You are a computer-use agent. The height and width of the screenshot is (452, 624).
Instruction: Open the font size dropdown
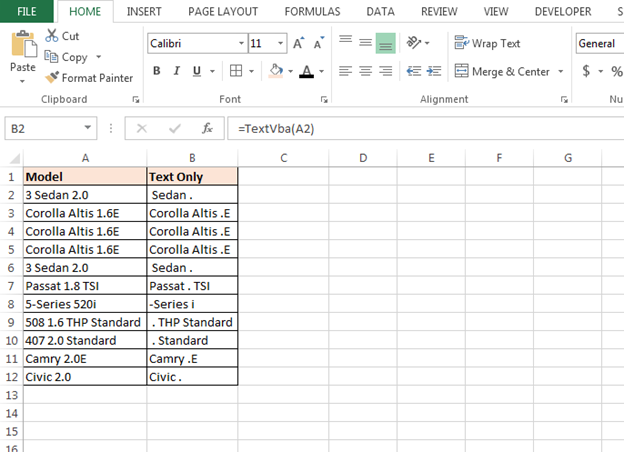click(x=281, y=43)
